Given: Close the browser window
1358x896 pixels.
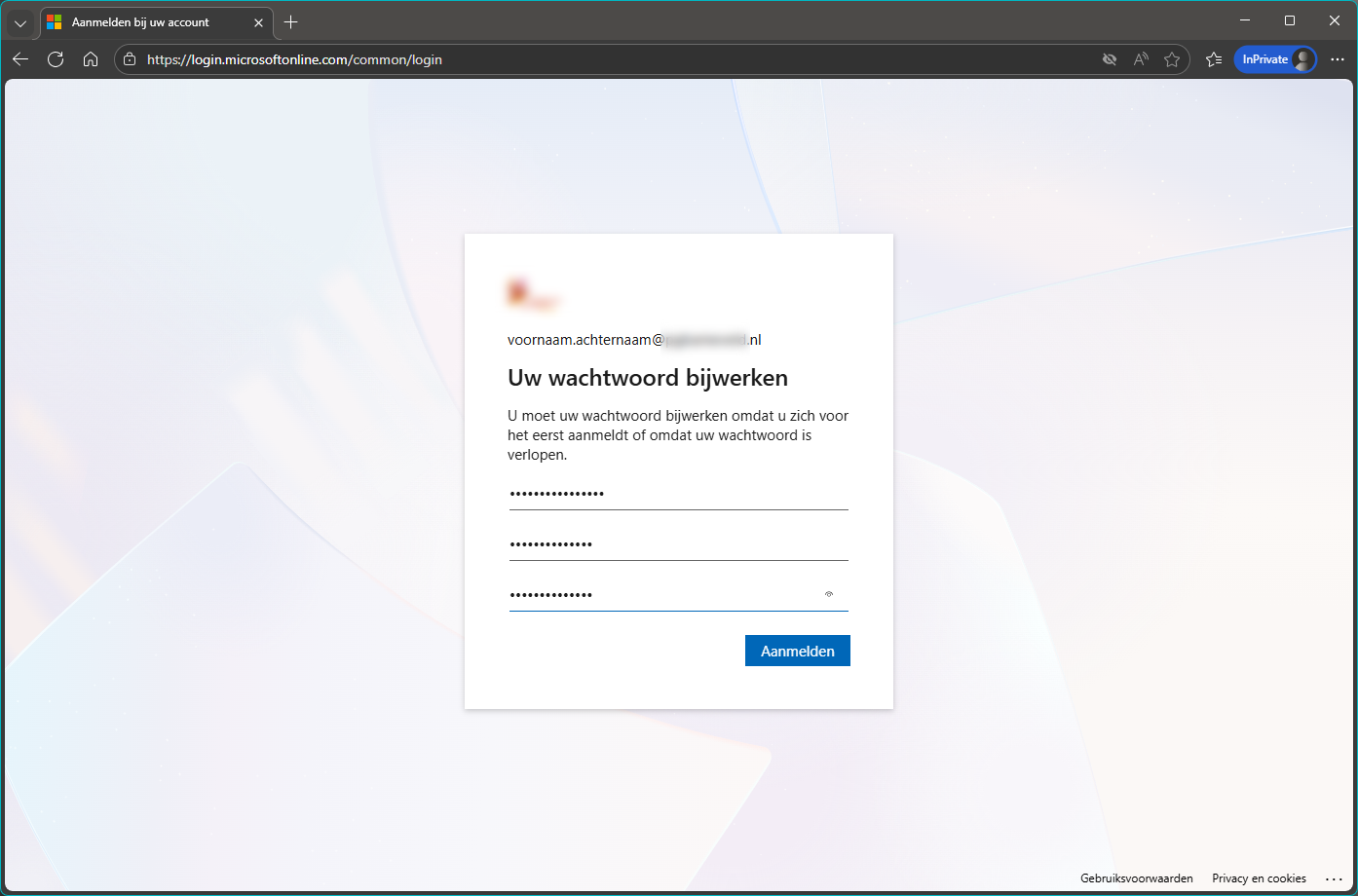Looking at the screenshot, I should [x=1335, y=20].
